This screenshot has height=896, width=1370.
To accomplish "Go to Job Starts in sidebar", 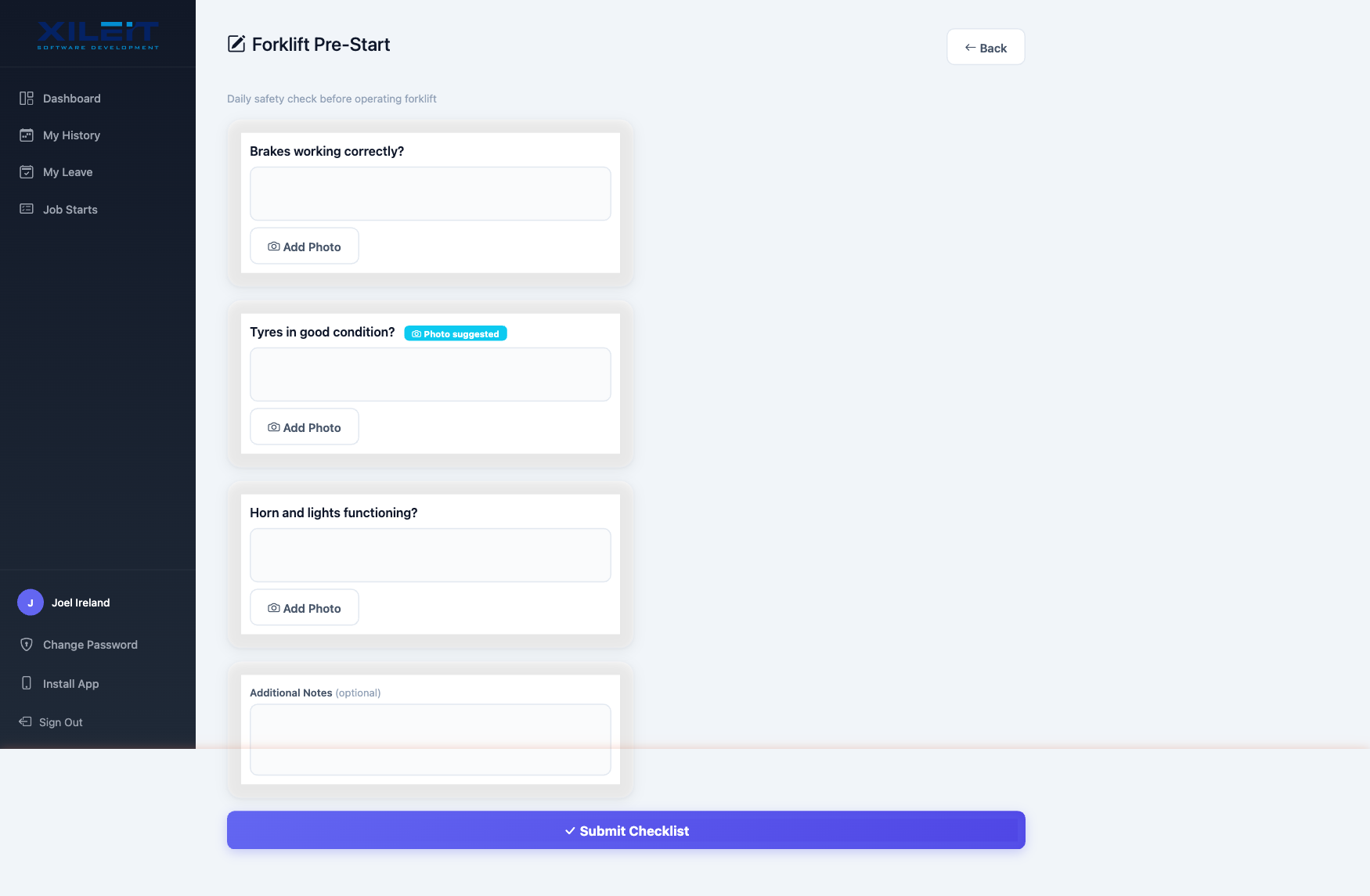I will tap(70, 210).
